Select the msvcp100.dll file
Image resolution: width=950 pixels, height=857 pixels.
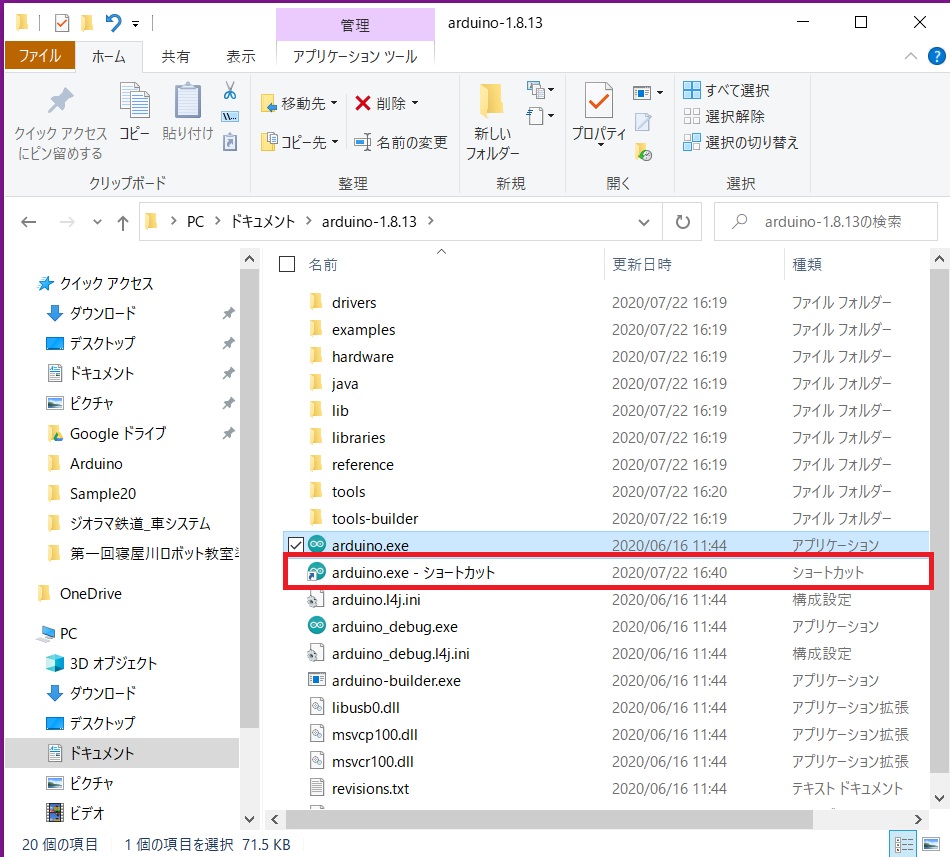point(374,734)
